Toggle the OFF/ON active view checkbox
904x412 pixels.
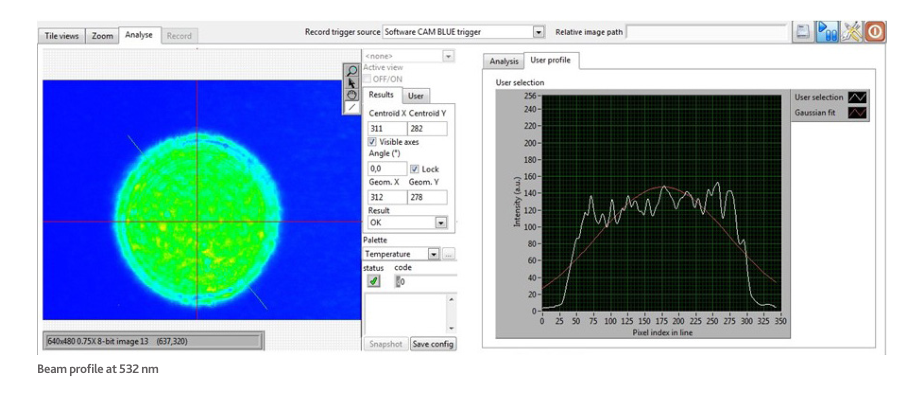(368, 78)
